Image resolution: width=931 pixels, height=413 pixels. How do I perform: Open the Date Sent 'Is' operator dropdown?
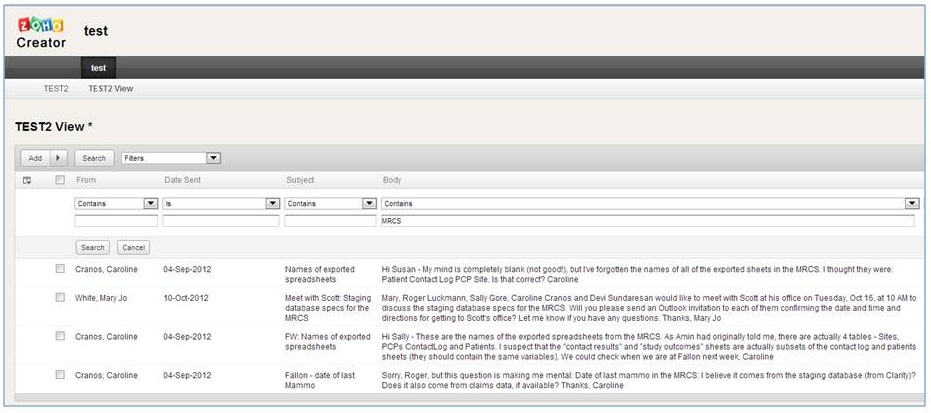click(220, 203)
